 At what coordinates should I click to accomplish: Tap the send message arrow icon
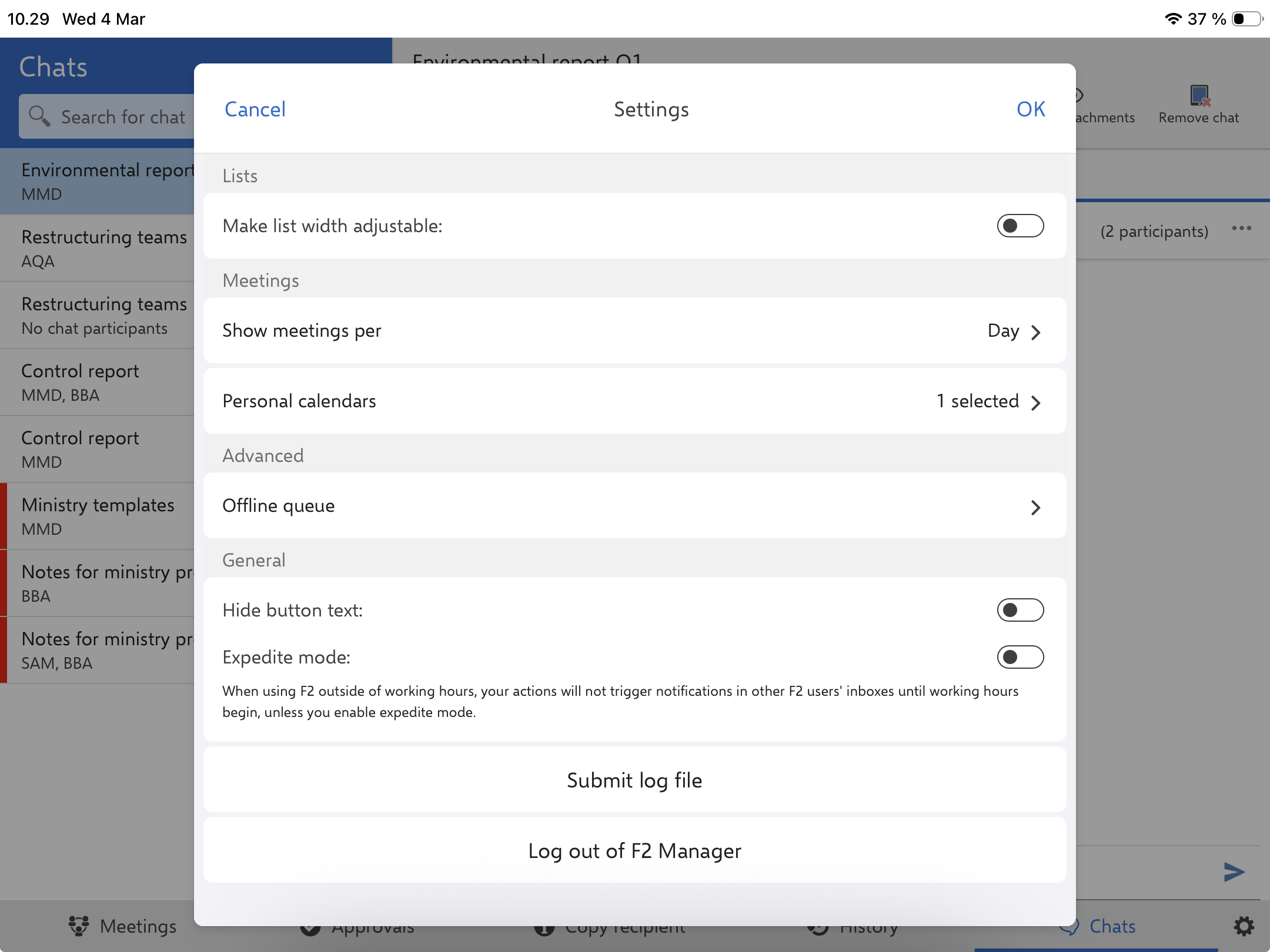point(1234,871)
